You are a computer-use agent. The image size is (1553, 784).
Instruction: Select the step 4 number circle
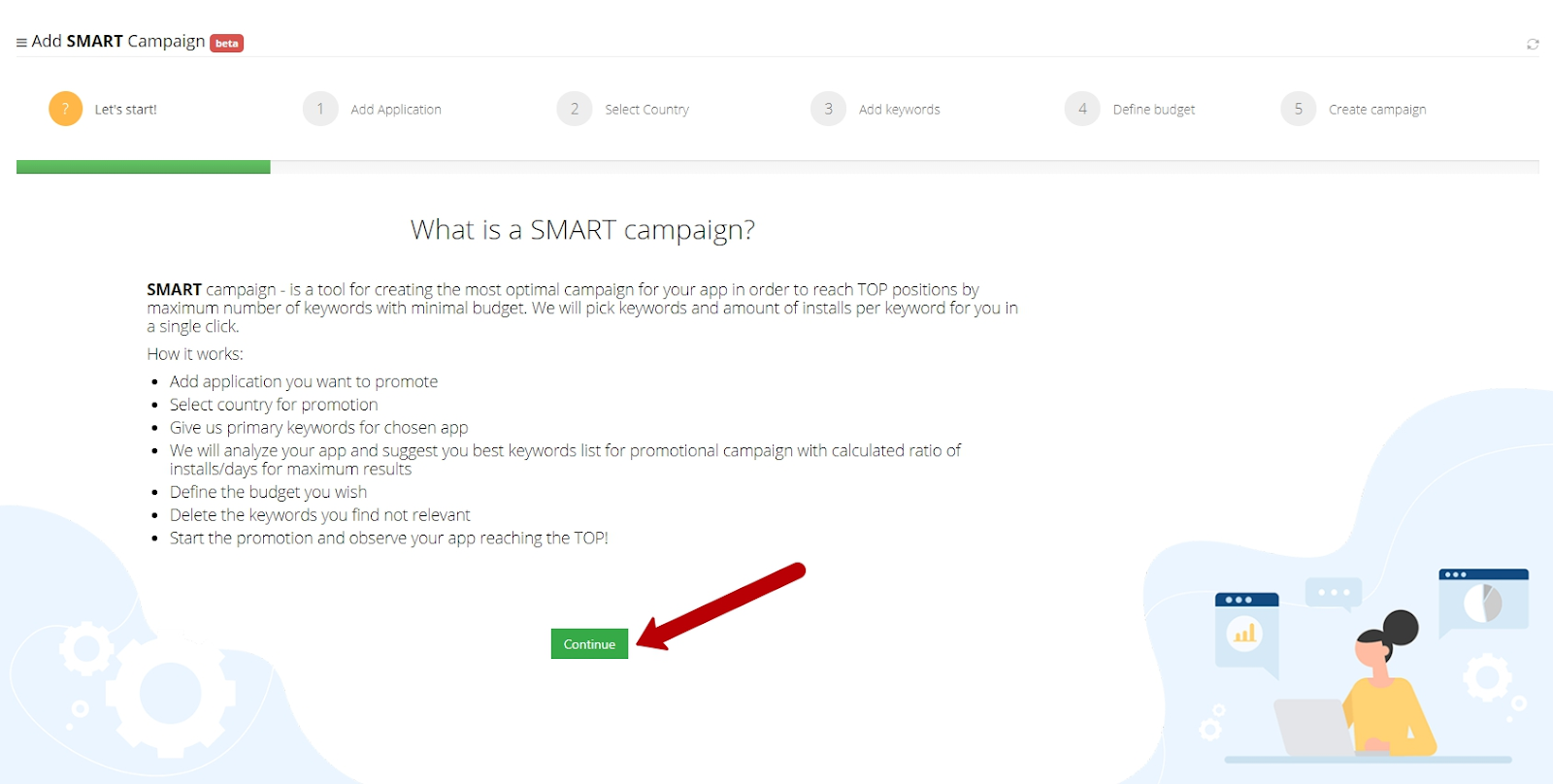click(1082, 109)
